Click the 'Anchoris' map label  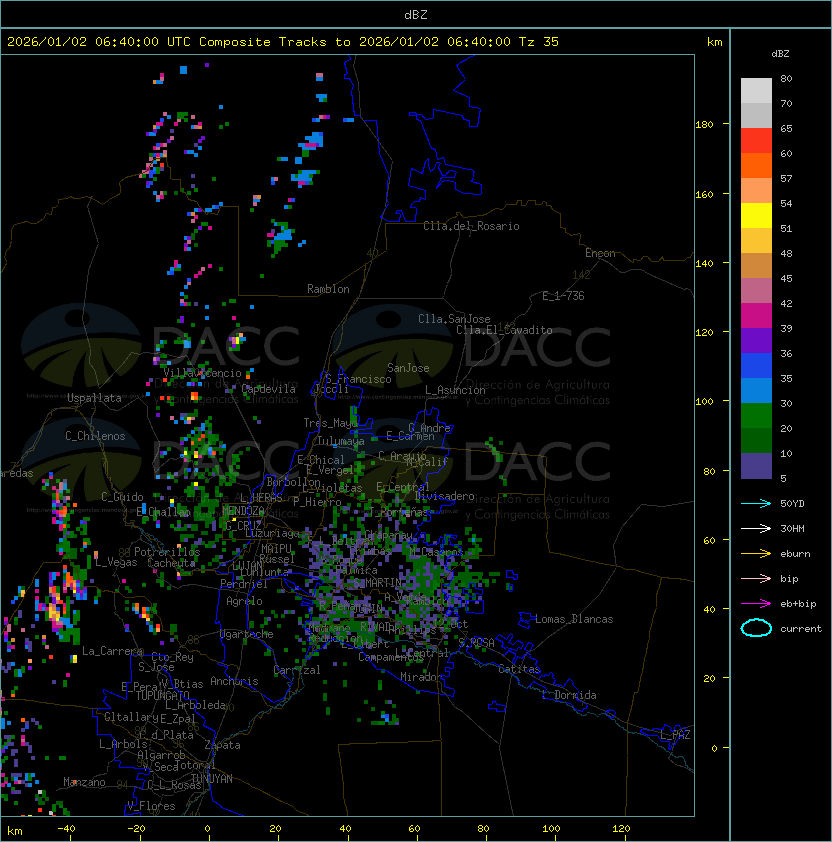click(234, 681)
